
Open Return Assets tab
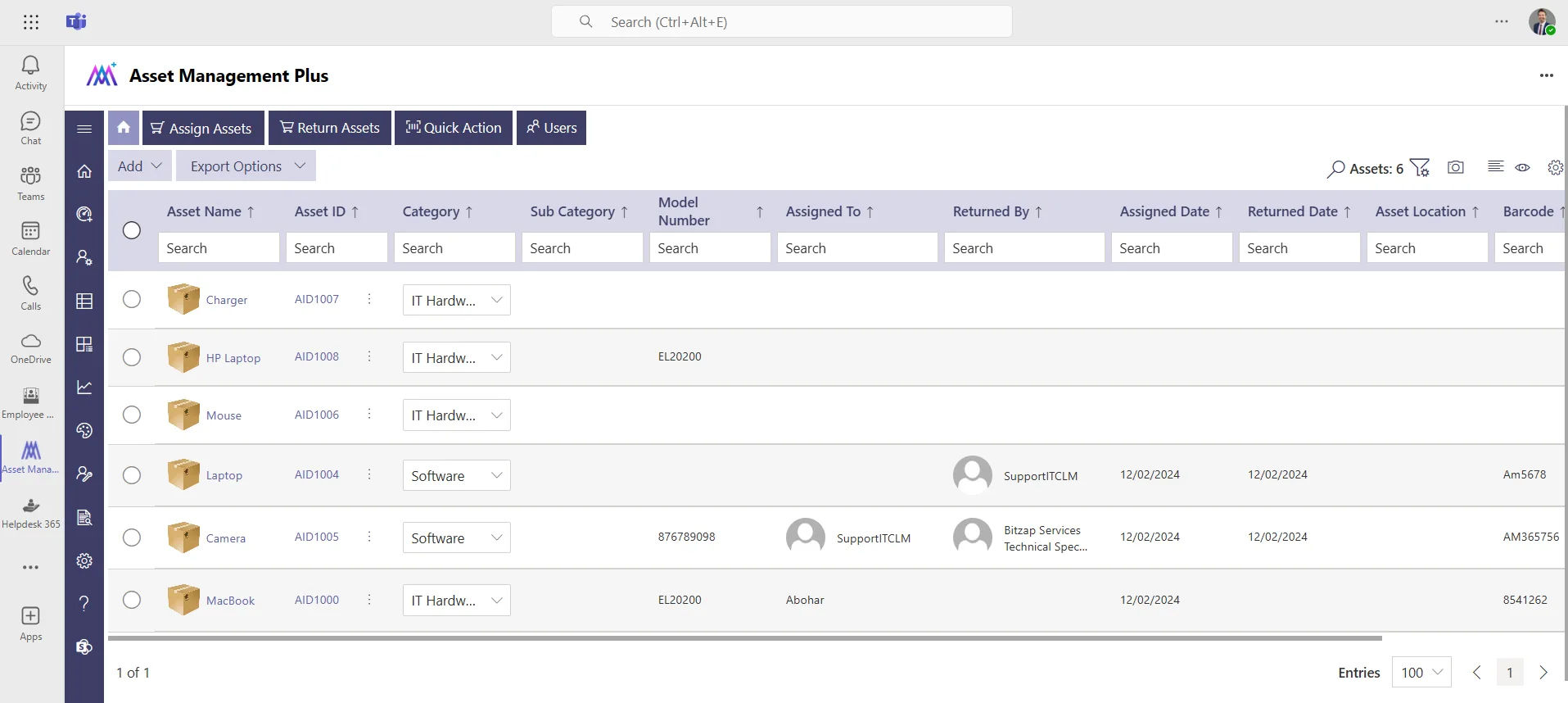[330, 128]
